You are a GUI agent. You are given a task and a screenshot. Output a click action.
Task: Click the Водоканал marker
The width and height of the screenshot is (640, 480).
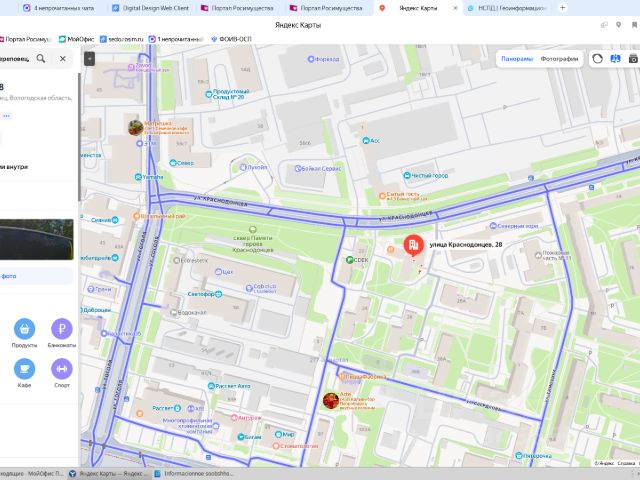(173, 313)
